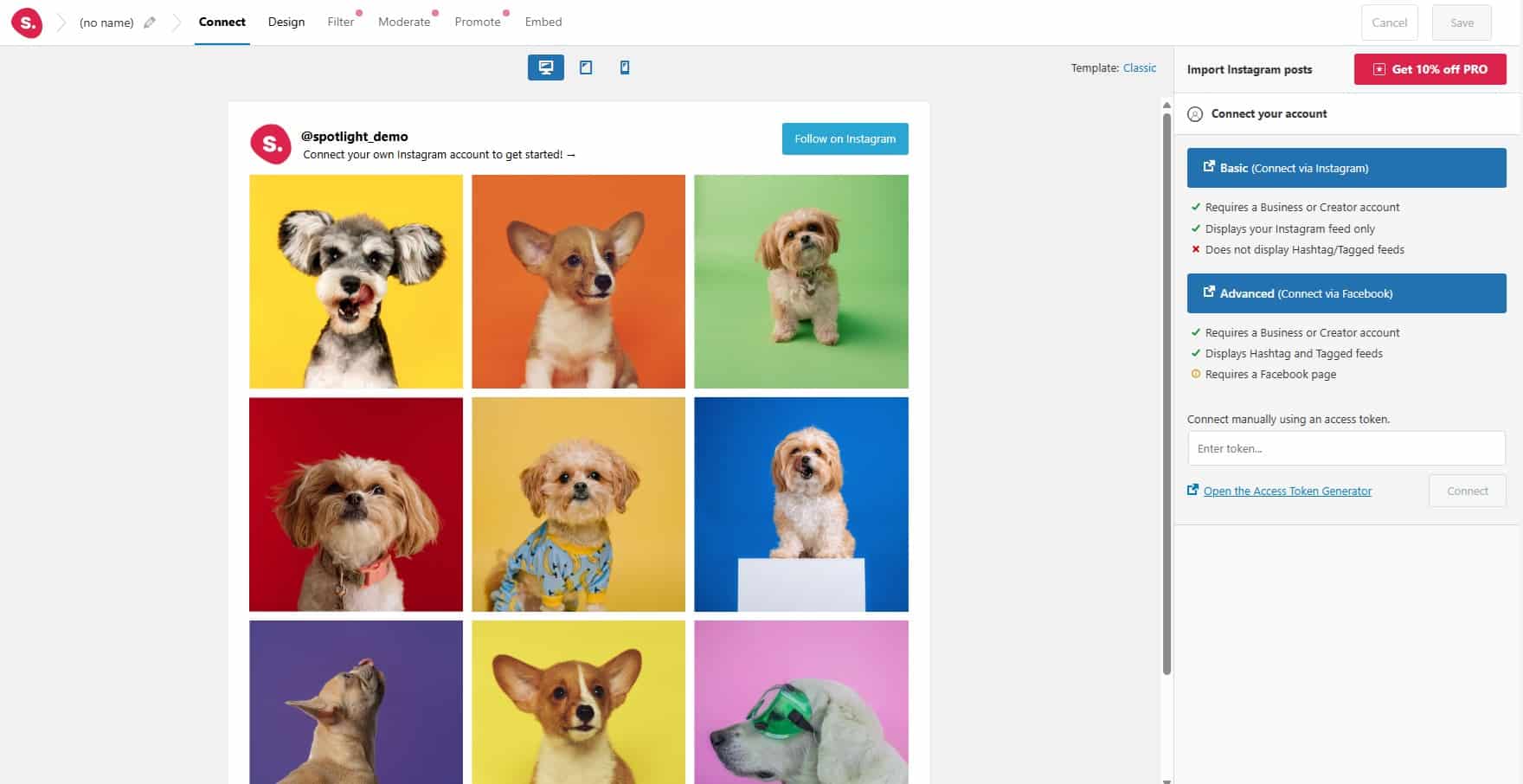The height and width of the screenshot is (784, 1523).
Task: Open the Moderate tab
Action: click(x=403, y=22)
